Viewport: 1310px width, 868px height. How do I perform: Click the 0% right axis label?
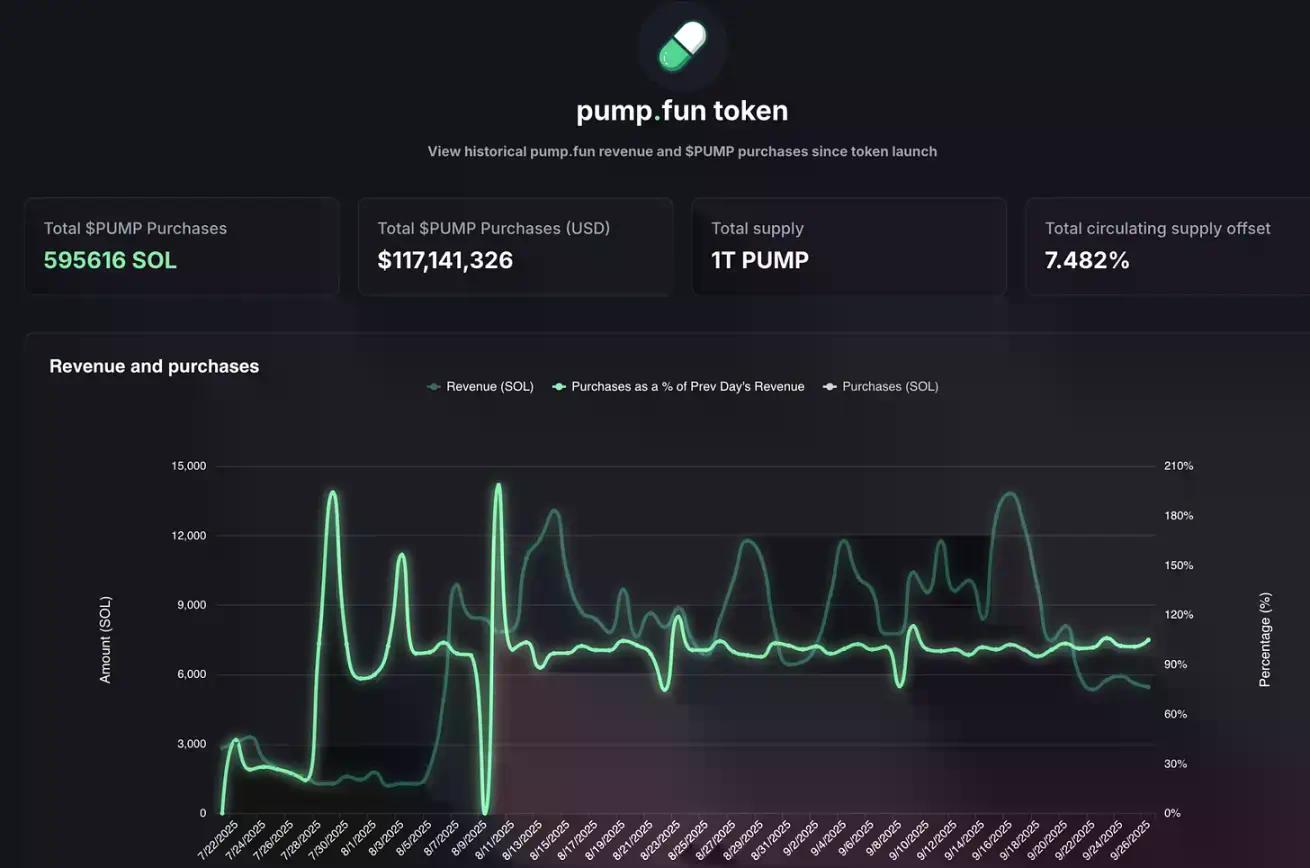click(1172, 813)
